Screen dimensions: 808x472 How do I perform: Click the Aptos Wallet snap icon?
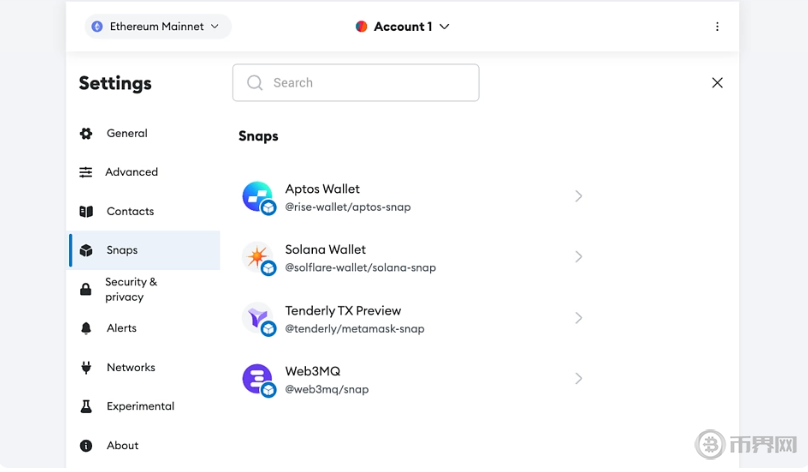[x=257, y=196]
